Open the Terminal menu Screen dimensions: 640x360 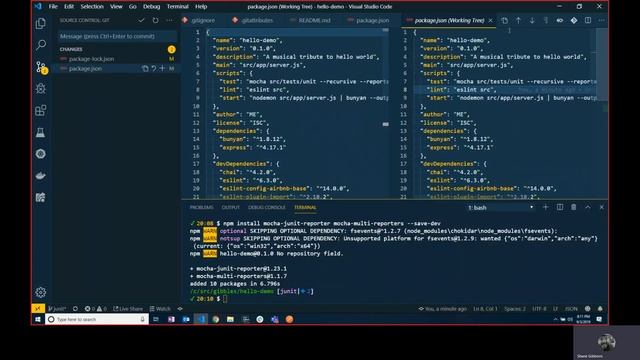pyautogui.click(x=178, y=7)
